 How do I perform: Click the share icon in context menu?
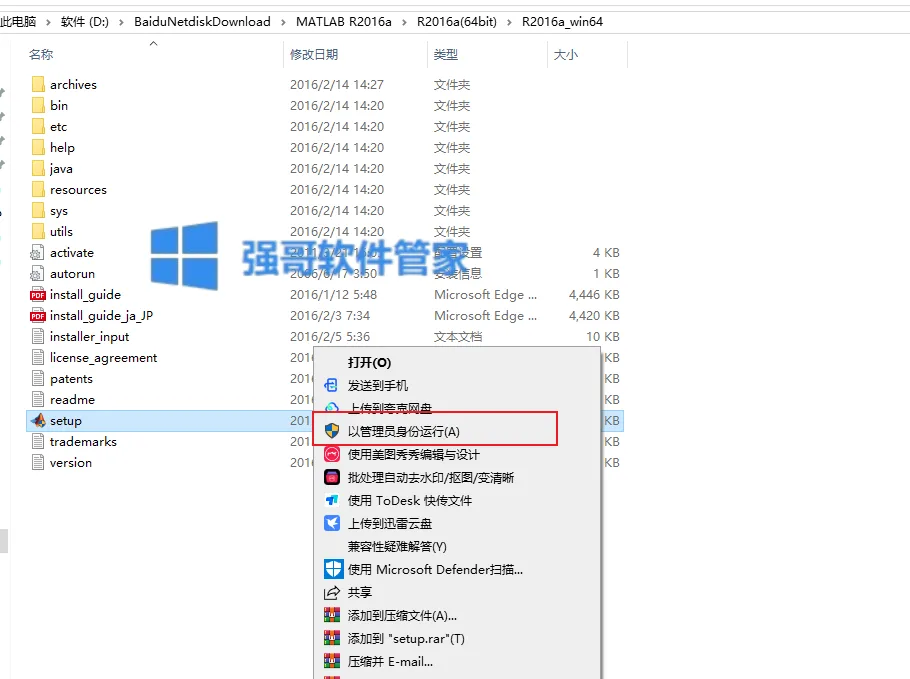click(x=331, y=593)
